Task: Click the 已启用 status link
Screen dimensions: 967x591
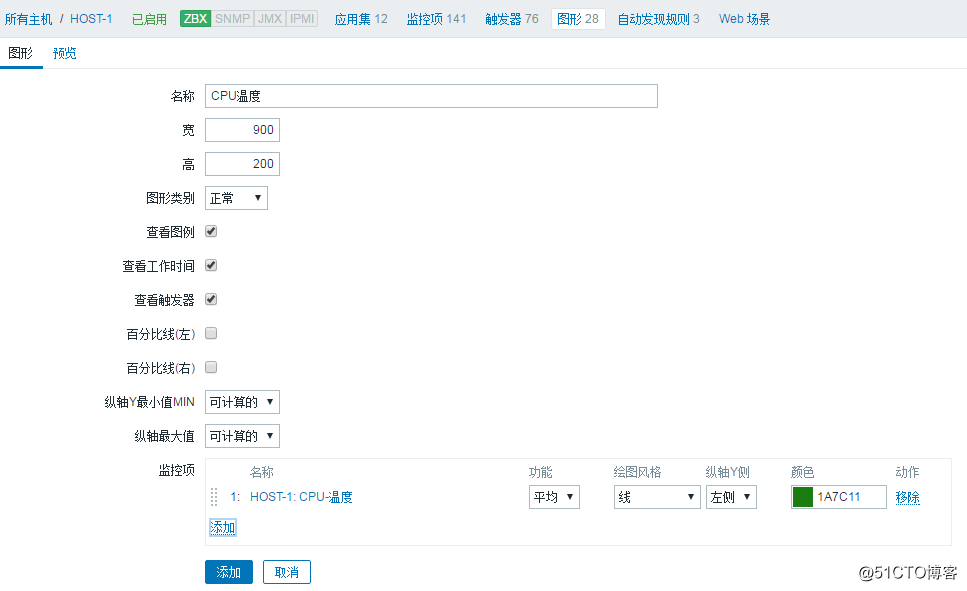Action: (x=149, y=19)
